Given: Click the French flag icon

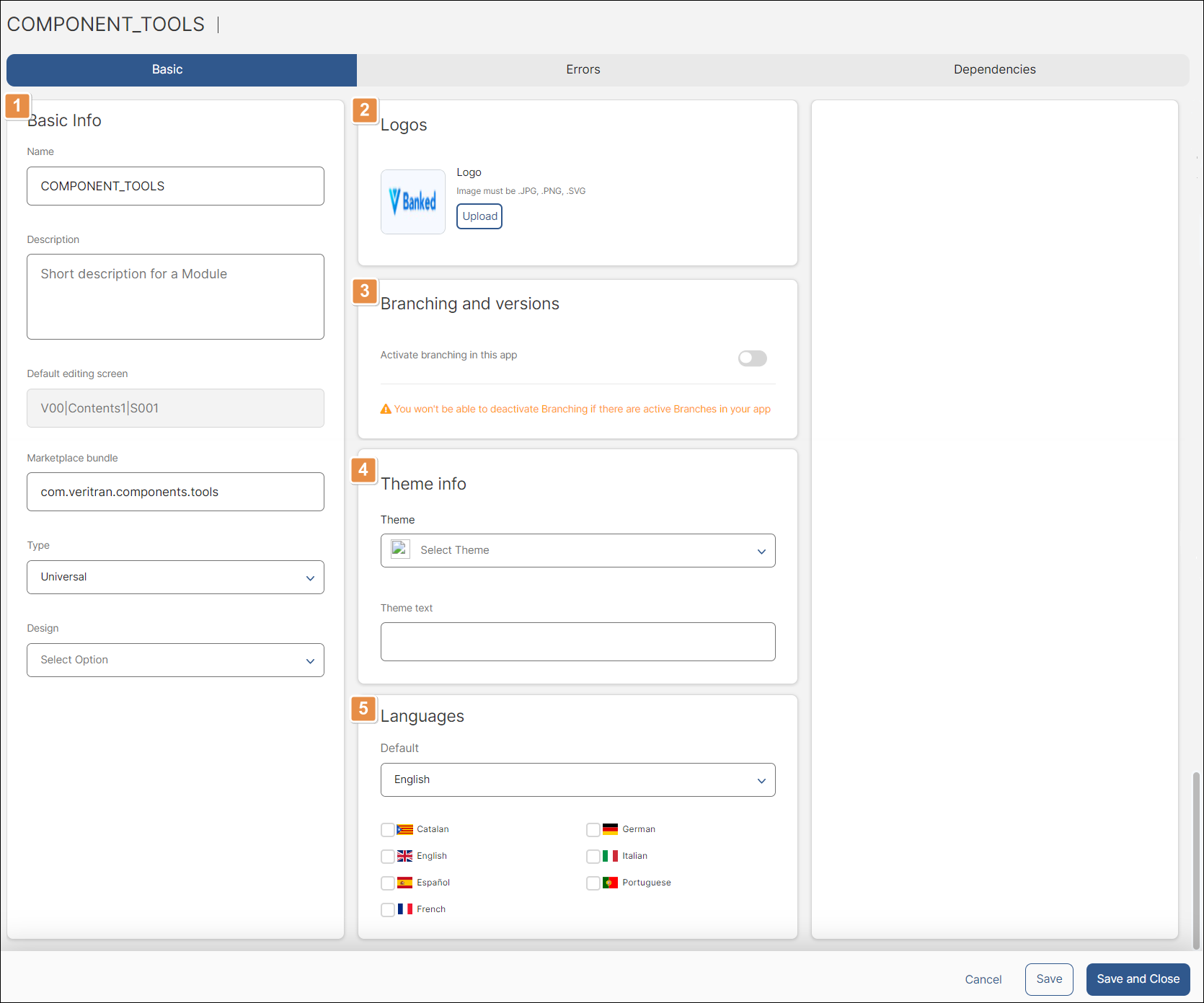Looking at the screenshot, I should (405, 909).
